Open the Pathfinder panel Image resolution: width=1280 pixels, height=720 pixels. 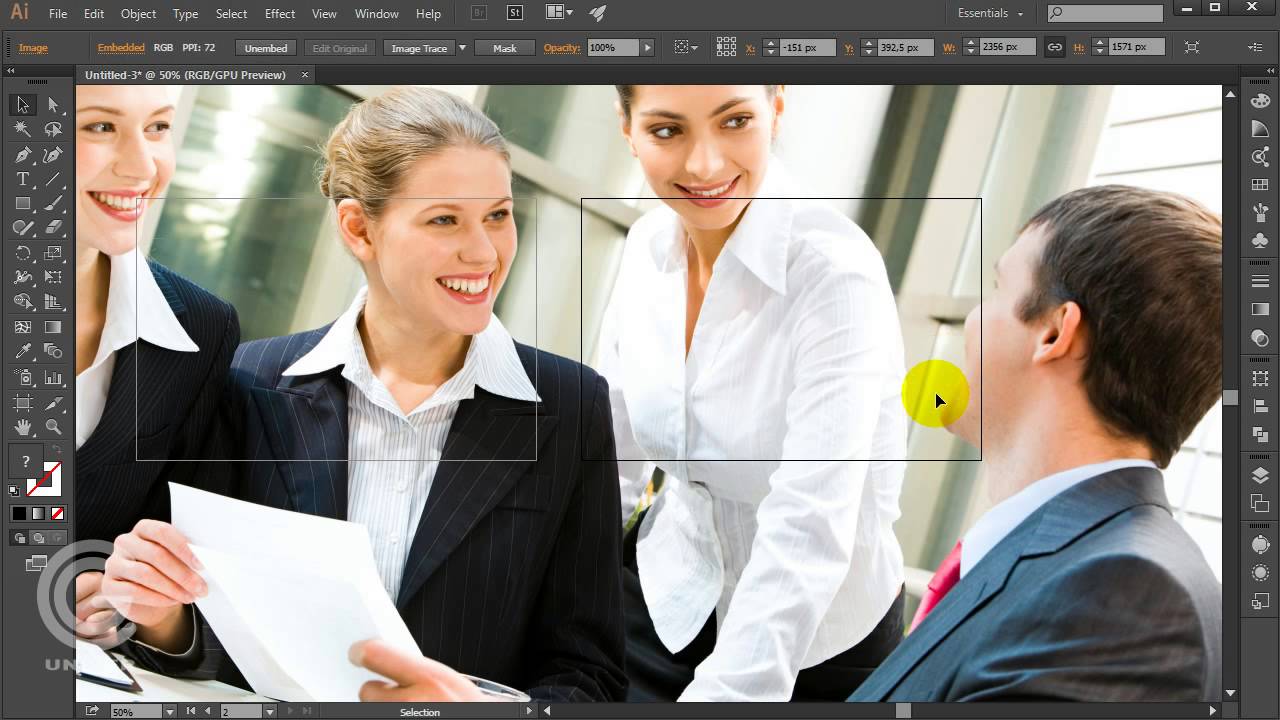pyautogui.click(x=1260, y=433)
